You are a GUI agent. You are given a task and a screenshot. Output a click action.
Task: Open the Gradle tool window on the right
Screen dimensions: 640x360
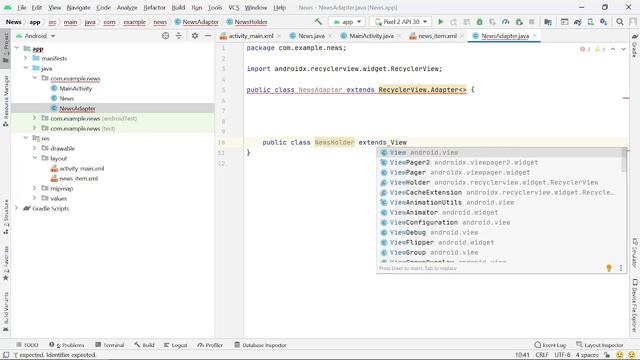(x=635, y=46)
